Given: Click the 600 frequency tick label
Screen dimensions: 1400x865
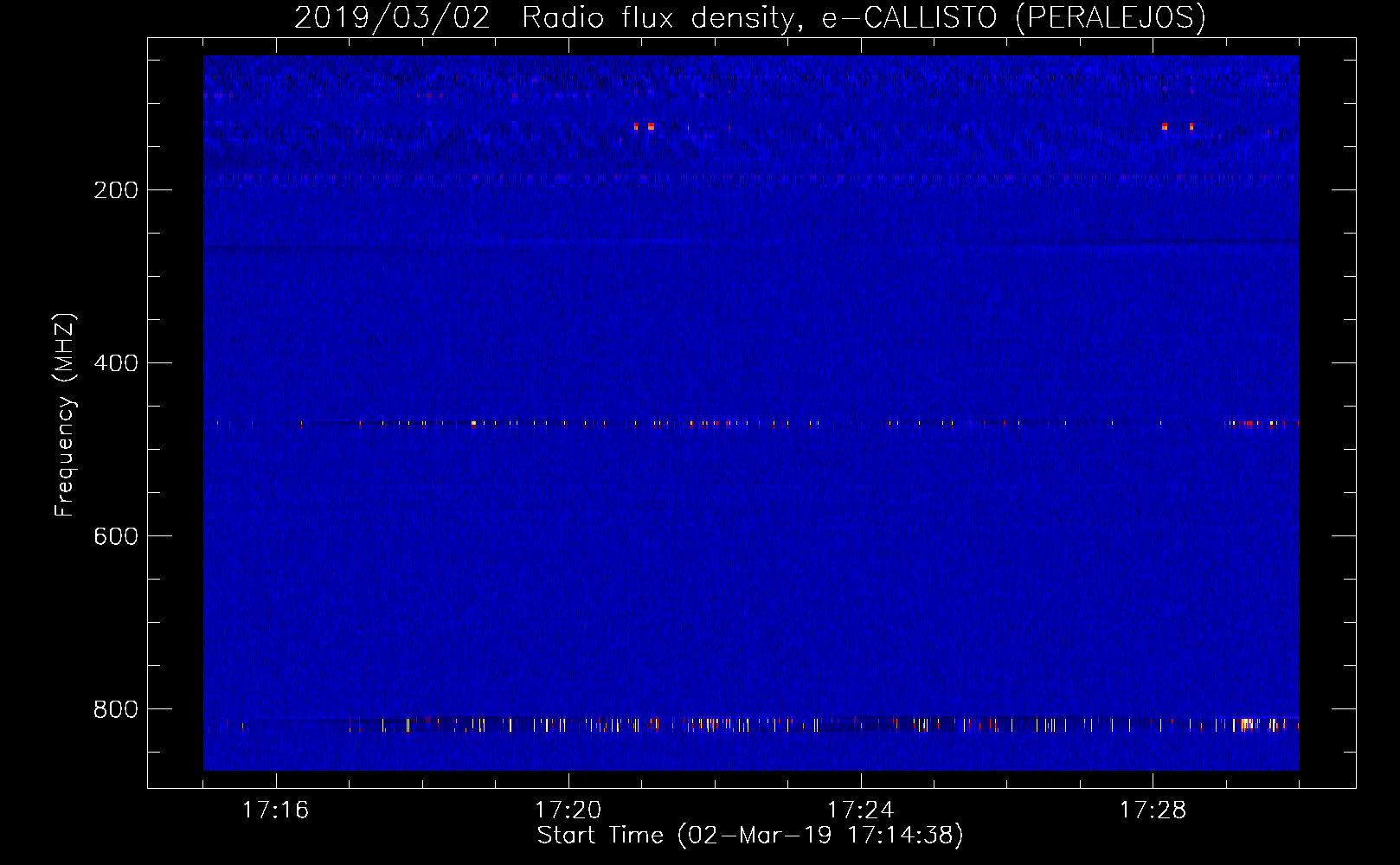Looking at the screenshot, I should (116, 536).
